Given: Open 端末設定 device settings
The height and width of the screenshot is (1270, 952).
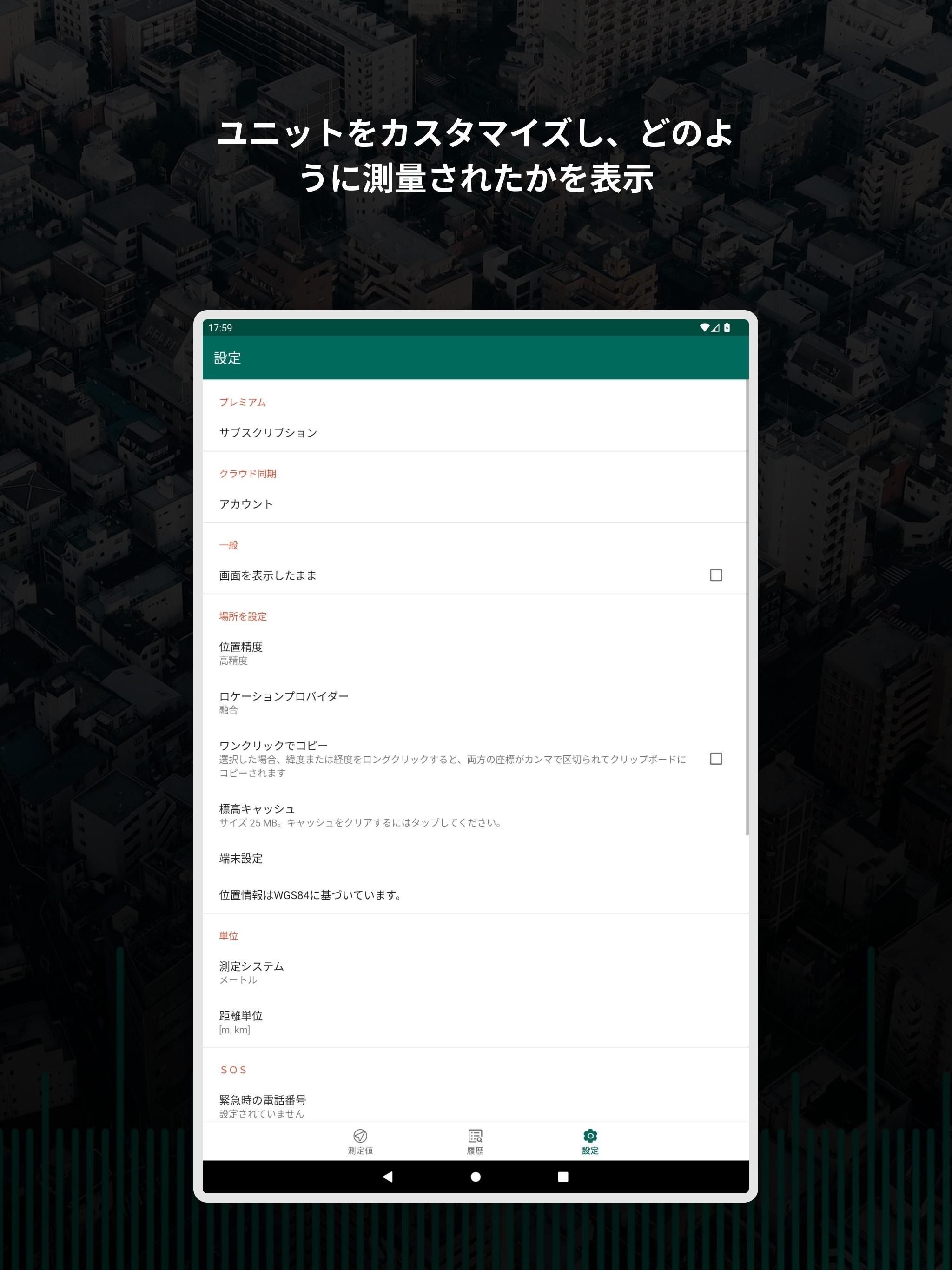Looking at the screenshot, I should tap(476, 858).
